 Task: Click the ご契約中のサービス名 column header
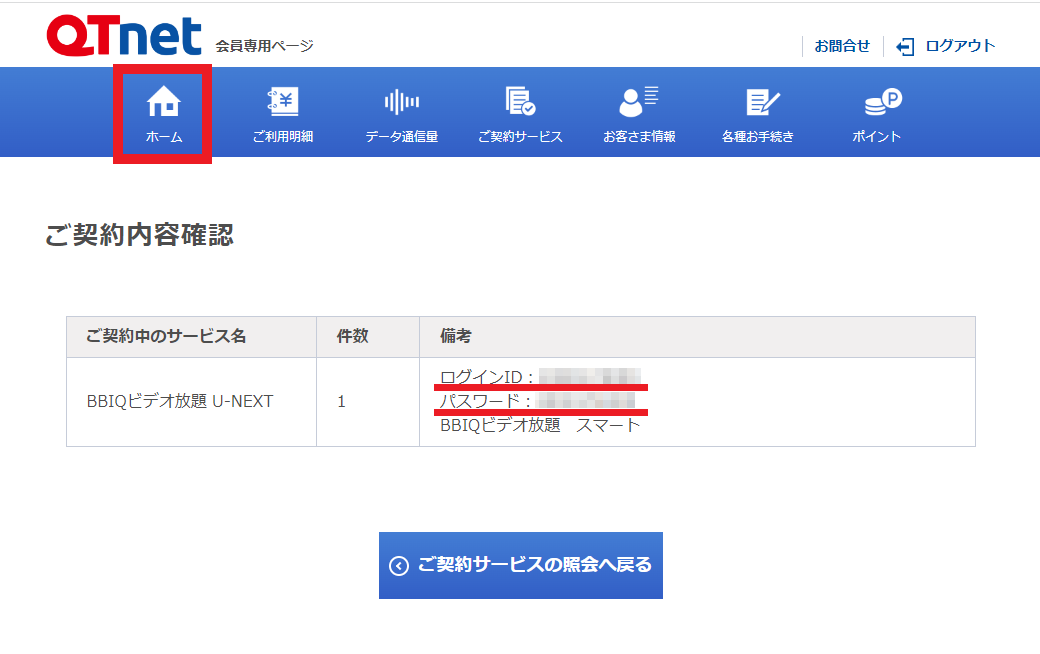point(166,337)
